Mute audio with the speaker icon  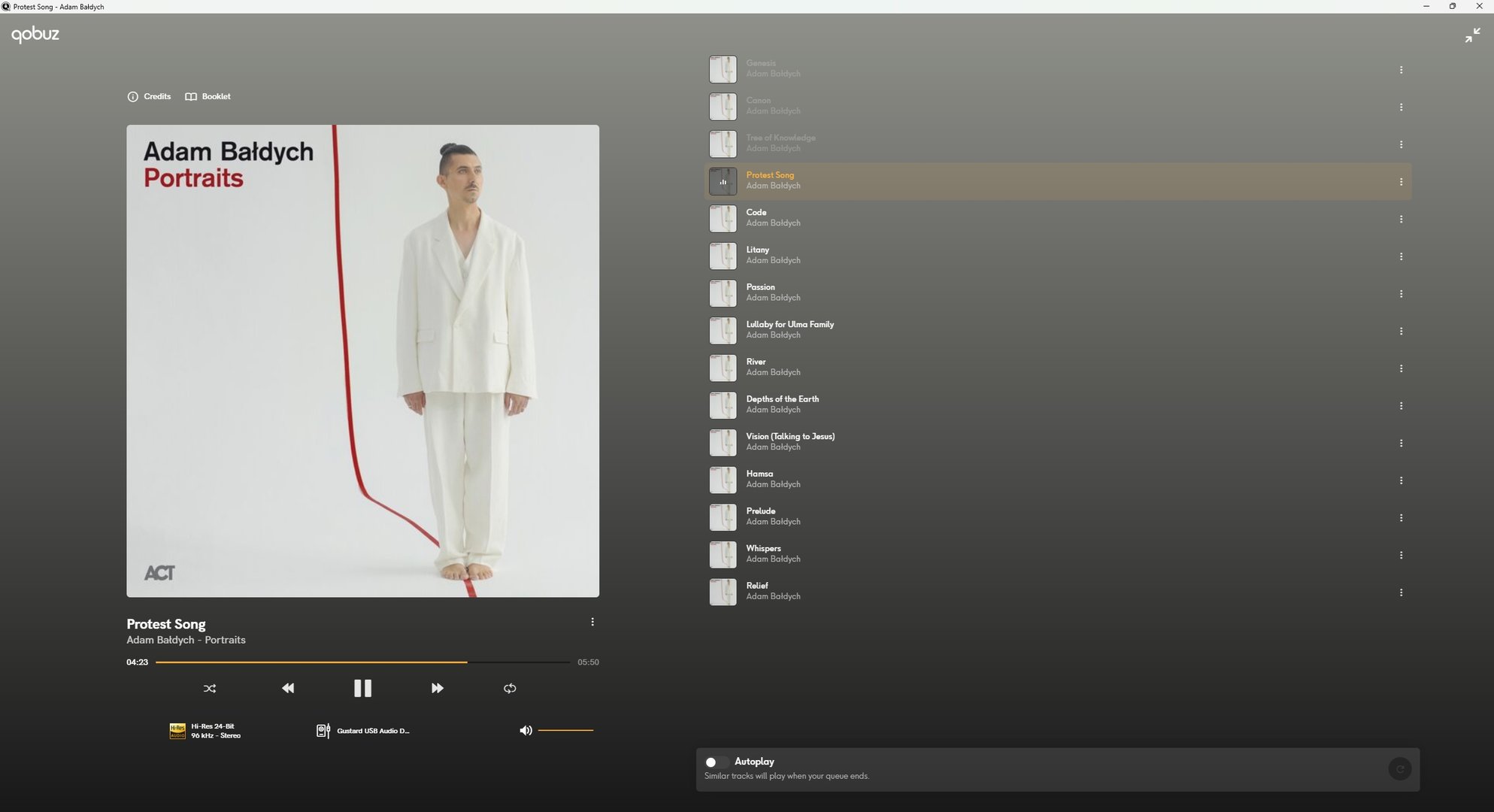point(526,731)
